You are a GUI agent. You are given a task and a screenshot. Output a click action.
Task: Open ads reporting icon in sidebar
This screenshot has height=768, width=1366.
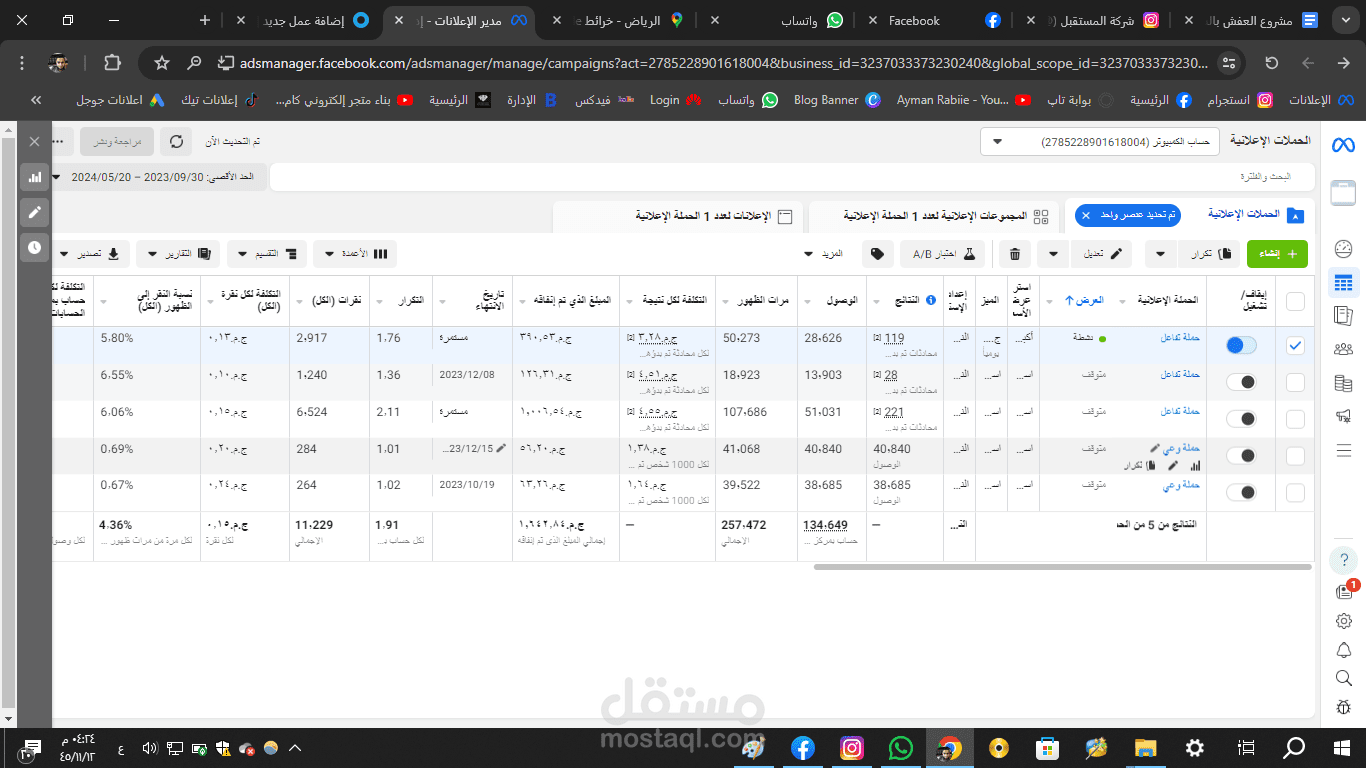(x=1343, y=316)
